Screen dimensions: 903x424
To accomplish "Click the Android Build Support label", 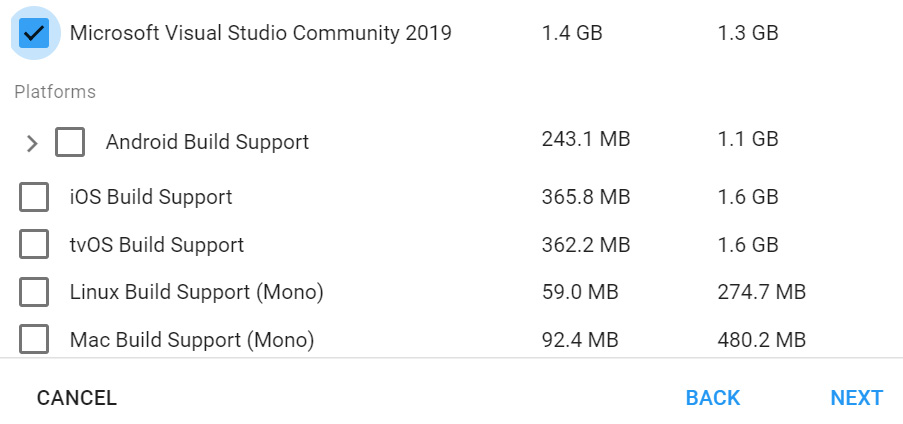I will click(207, 142).
